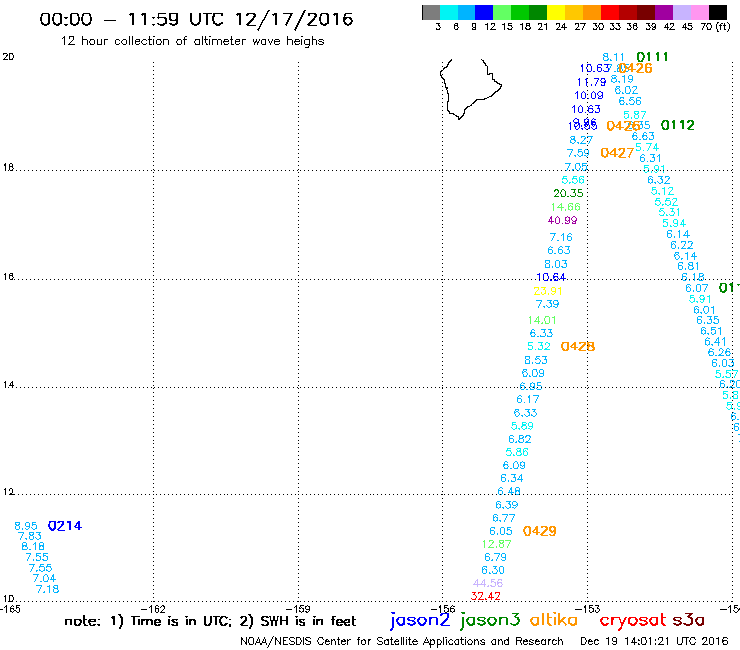Click the dark green value '20.35'
740x650 pixels.
(x=568, y=193)
